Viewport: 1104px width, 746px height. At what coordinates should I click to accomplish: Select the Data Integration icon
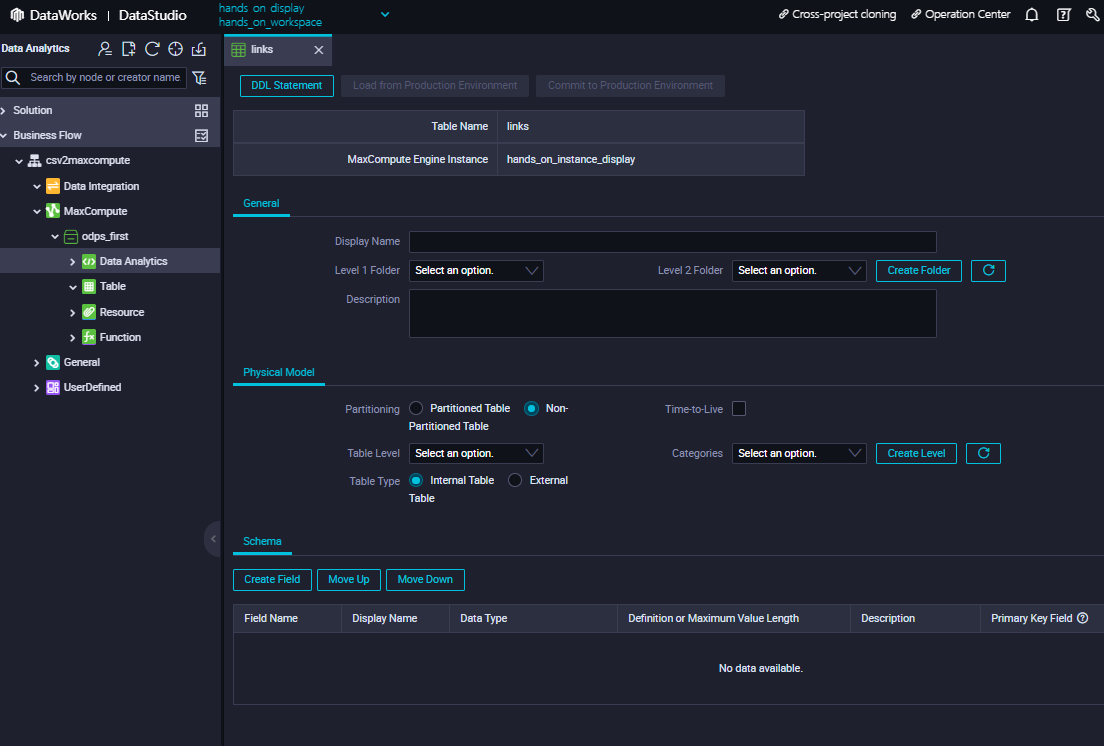53,186
